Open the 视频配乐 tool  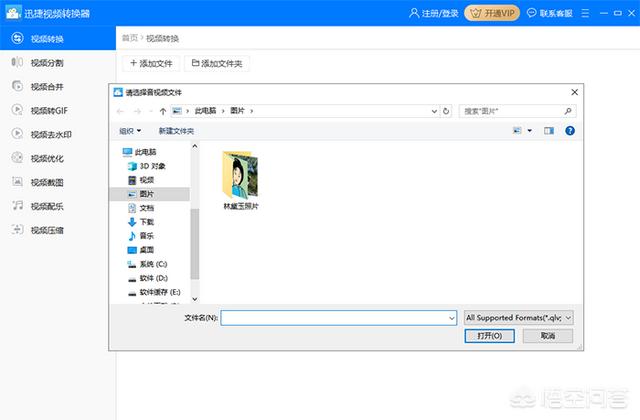[46, 206]
